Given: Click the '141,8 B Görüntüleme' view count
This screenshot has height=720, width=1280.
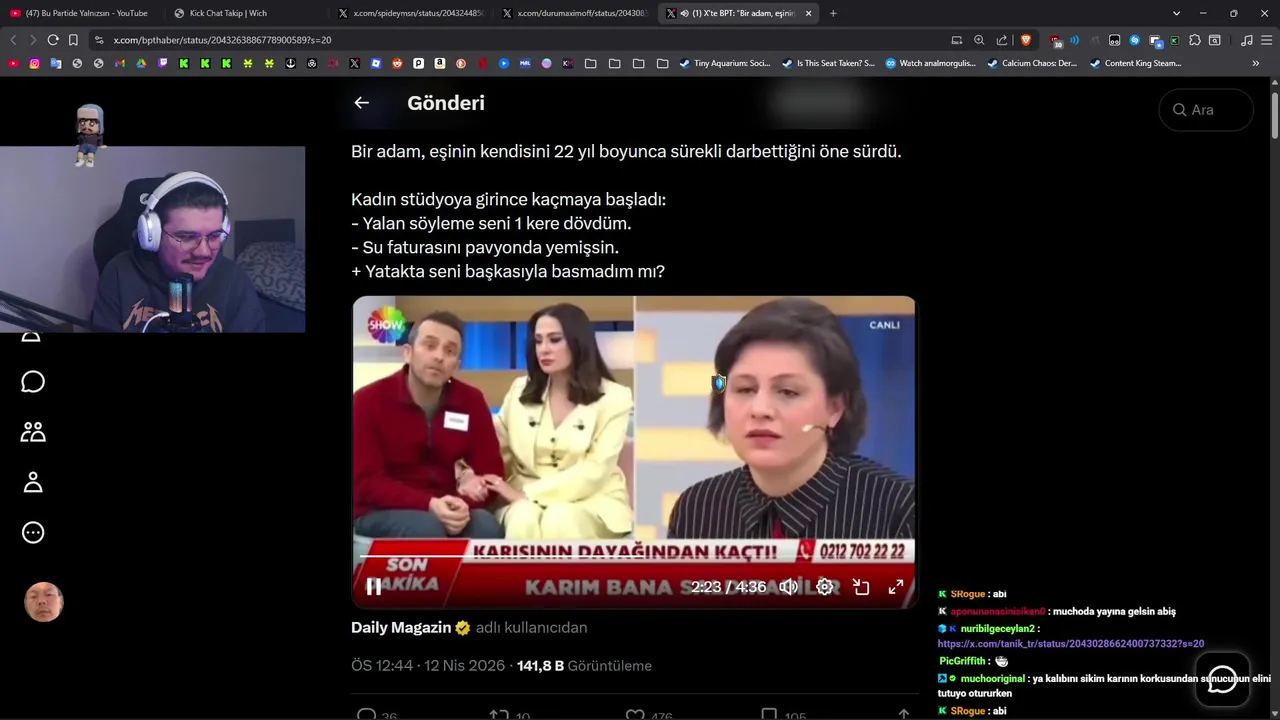Looking at the screenshot, I should pos(584,666).
